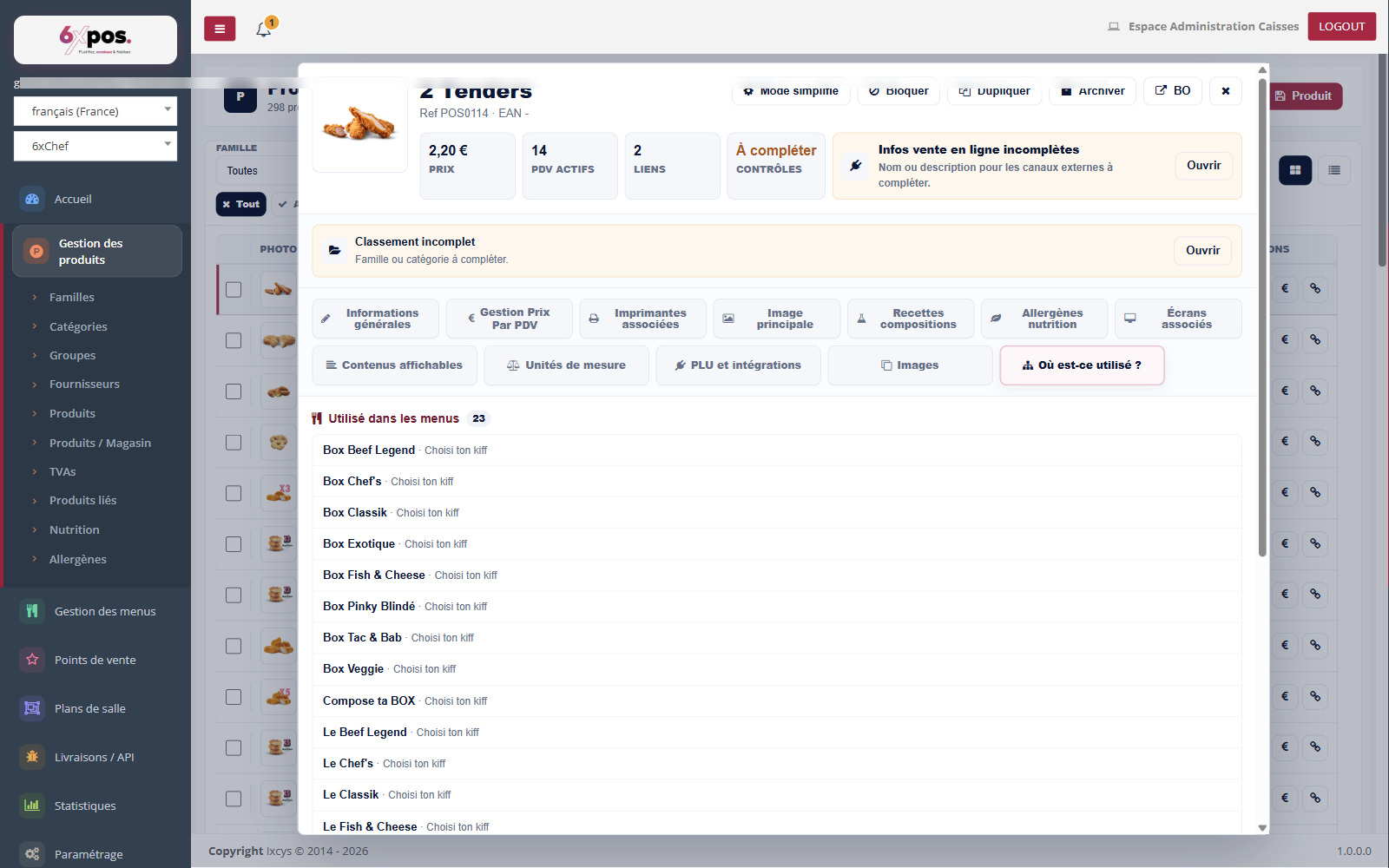Expand Groupes in the sidebar
This screenshot has height=868, width=1389.
[73, 355]
